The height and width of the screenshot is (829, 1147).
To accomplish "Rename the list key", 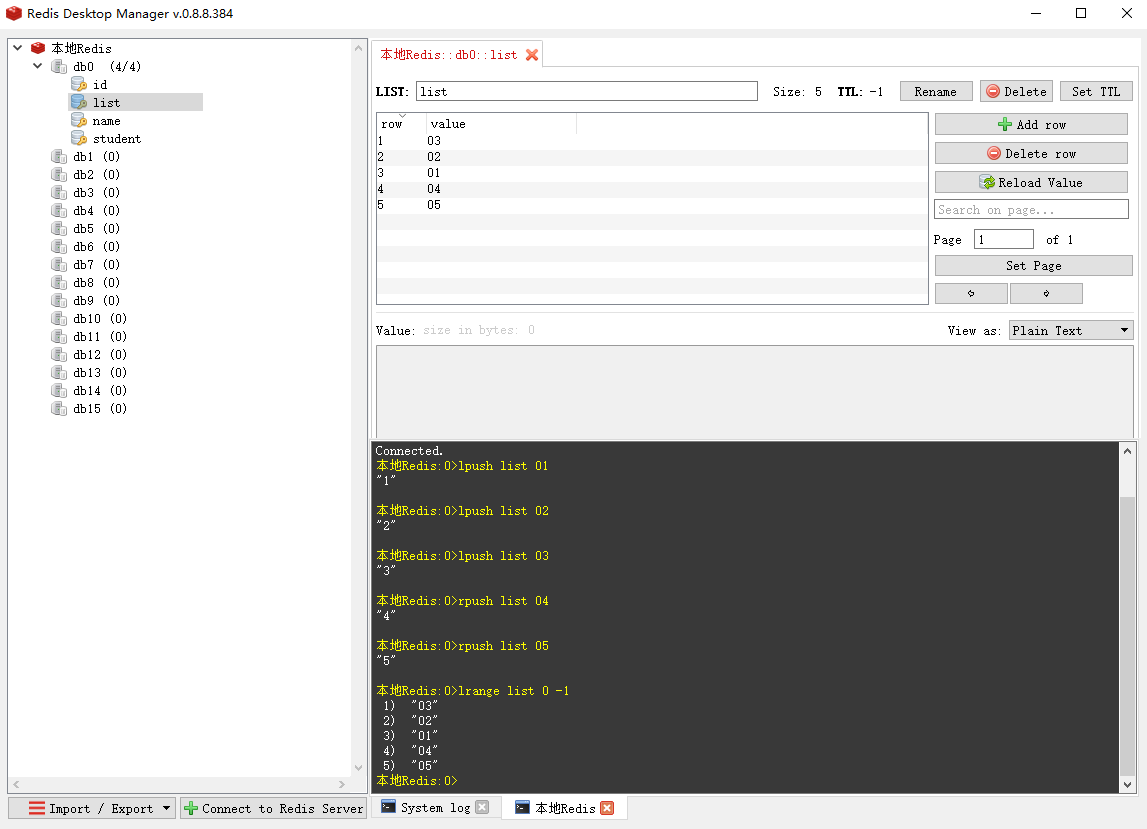I will click(936, 91).
